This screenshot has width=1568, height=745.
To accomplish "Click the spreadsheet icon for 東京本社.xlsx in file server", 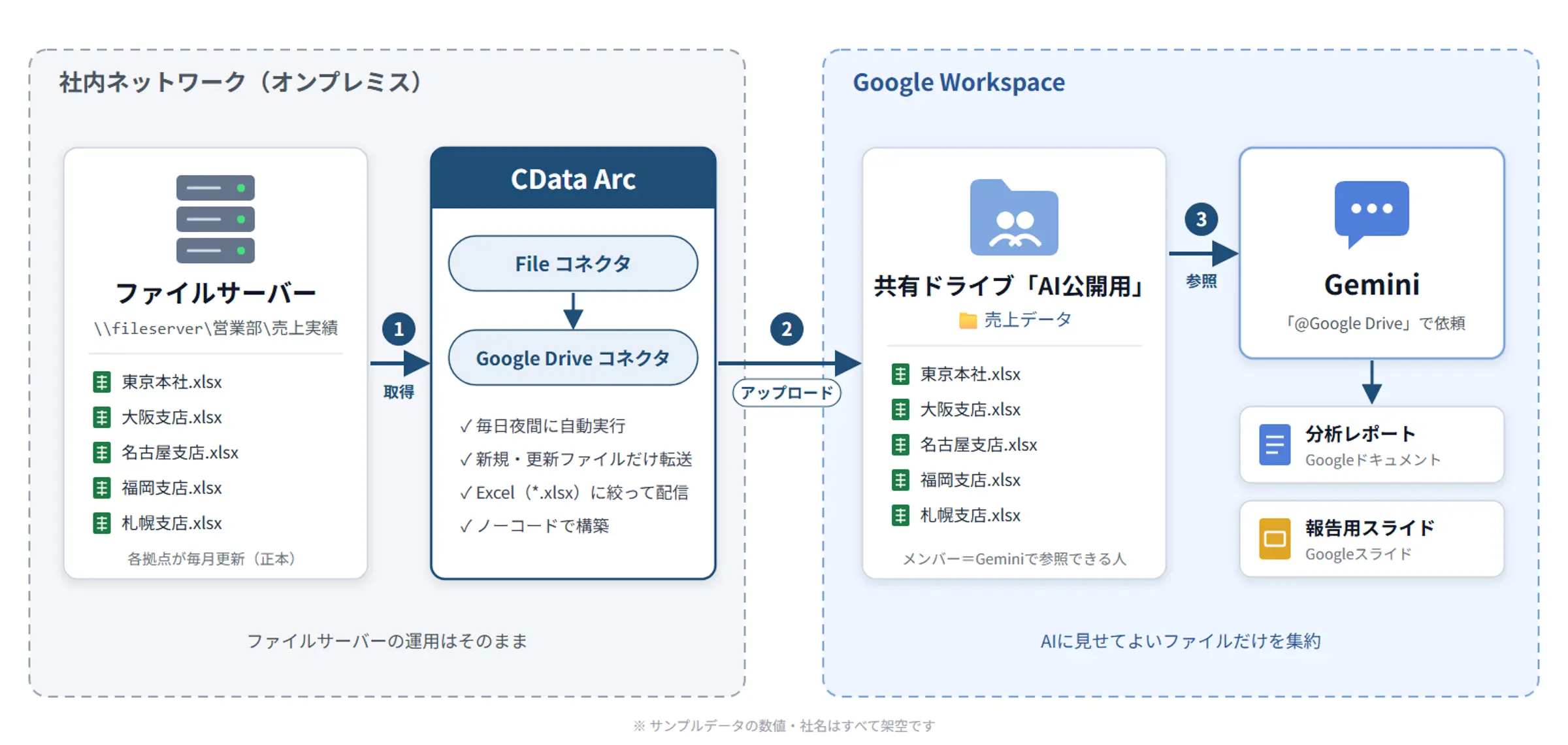I will tap(101, 382).
